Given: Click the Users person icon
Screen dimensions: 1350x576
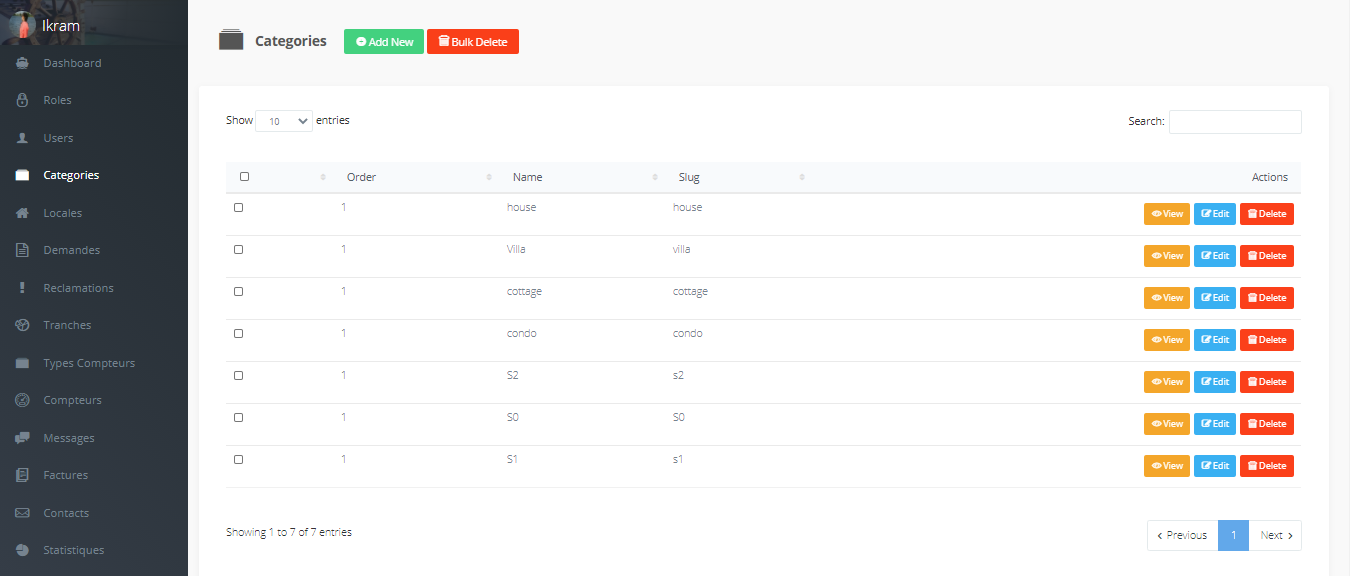Looking at the screenshot, I should (x=22, y=138).
